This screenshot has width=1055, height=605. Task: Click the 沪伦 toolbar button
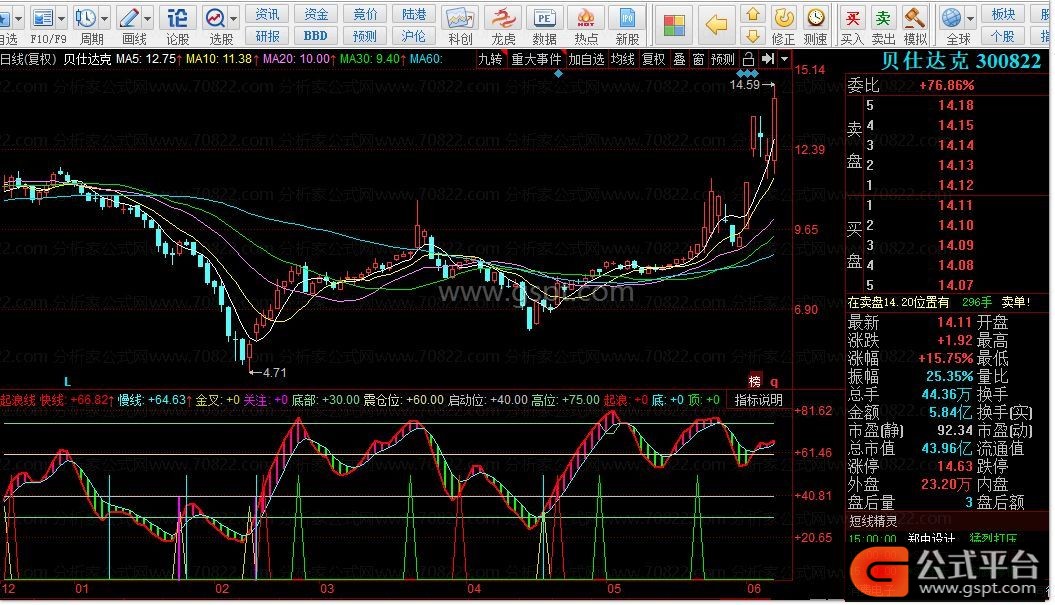pos(414,36)
